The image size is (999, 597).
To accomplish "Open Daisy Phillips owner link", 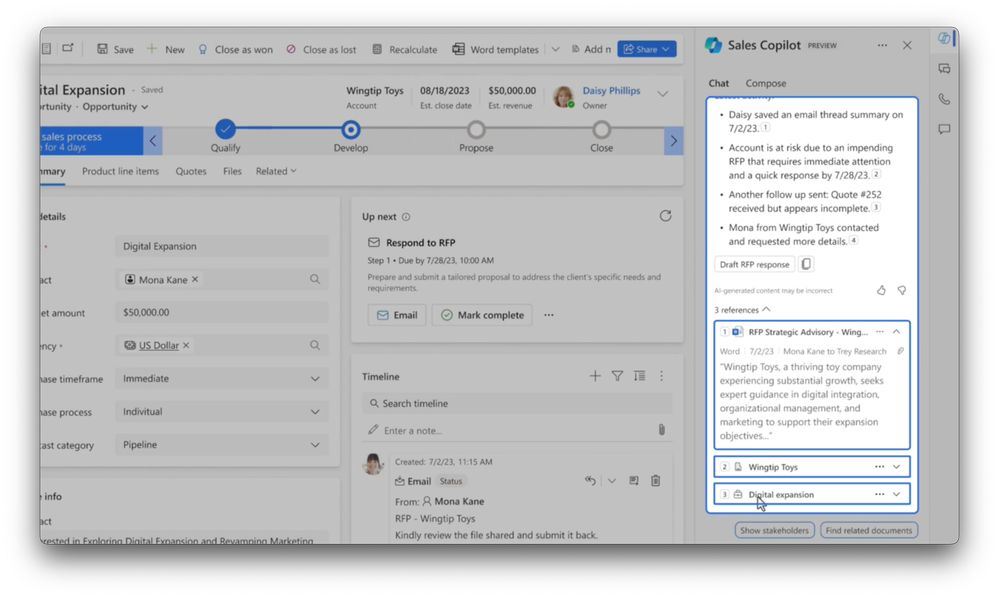I will tap(611, 90).
